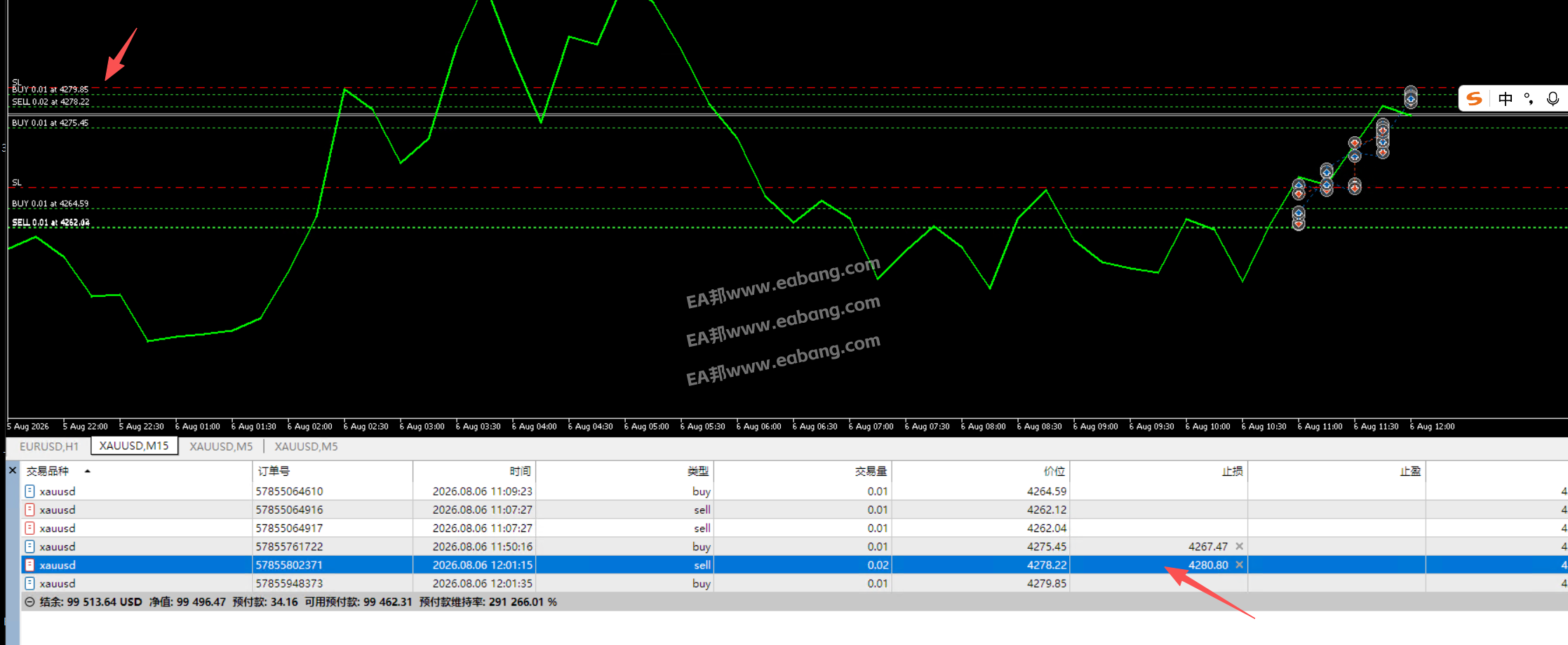Click the sell icon of order 57855064917
The image size is (1568, 645).
tap(29, 528)
